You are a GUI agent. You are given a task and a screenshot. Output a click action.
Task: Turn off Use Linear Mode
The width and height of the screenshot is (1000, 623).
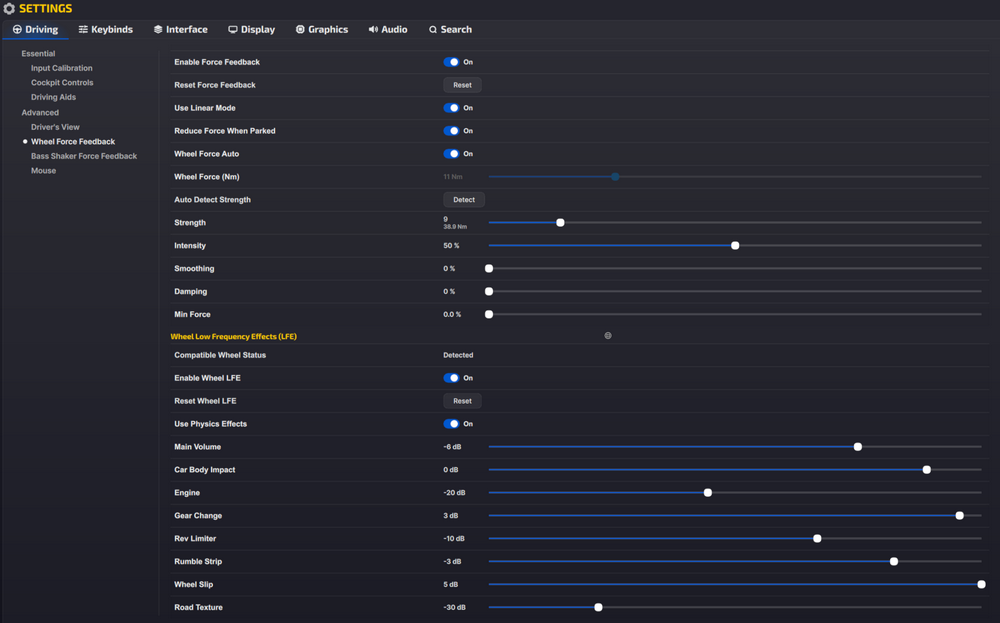451,108
